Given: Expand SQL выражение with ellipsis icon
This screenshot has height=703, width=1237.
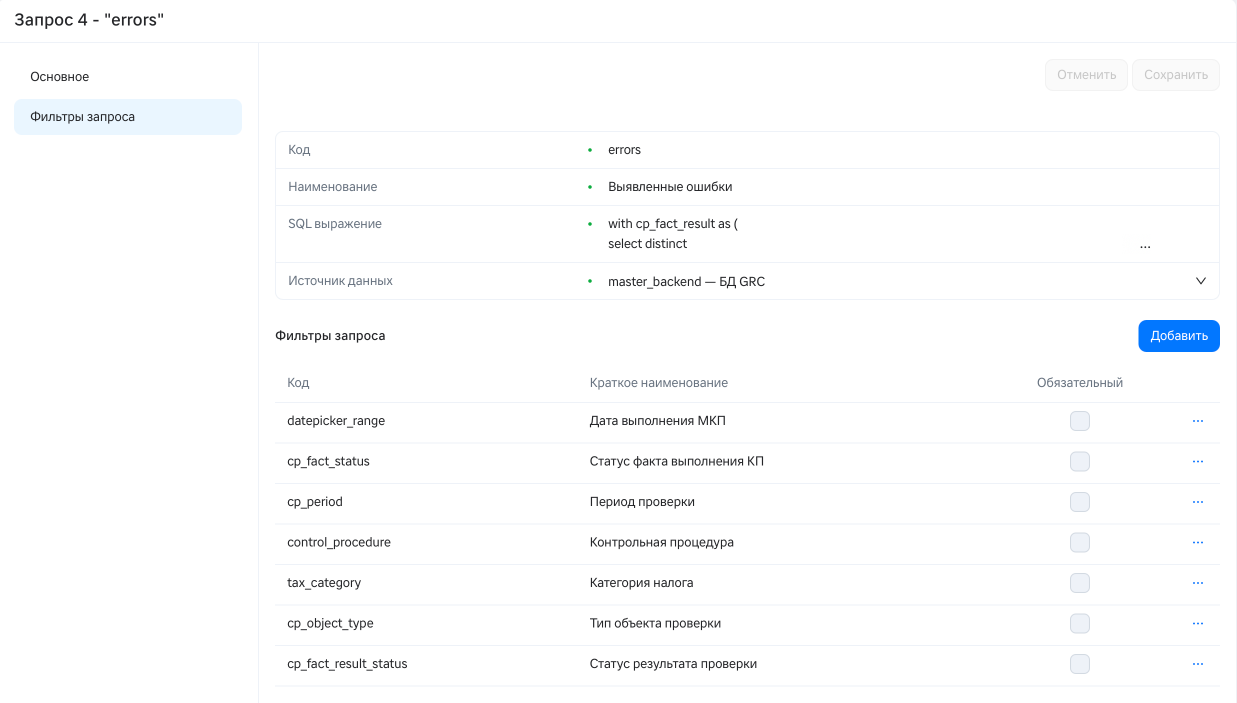Looking at the screenshot, I should tap(1145, 245).
